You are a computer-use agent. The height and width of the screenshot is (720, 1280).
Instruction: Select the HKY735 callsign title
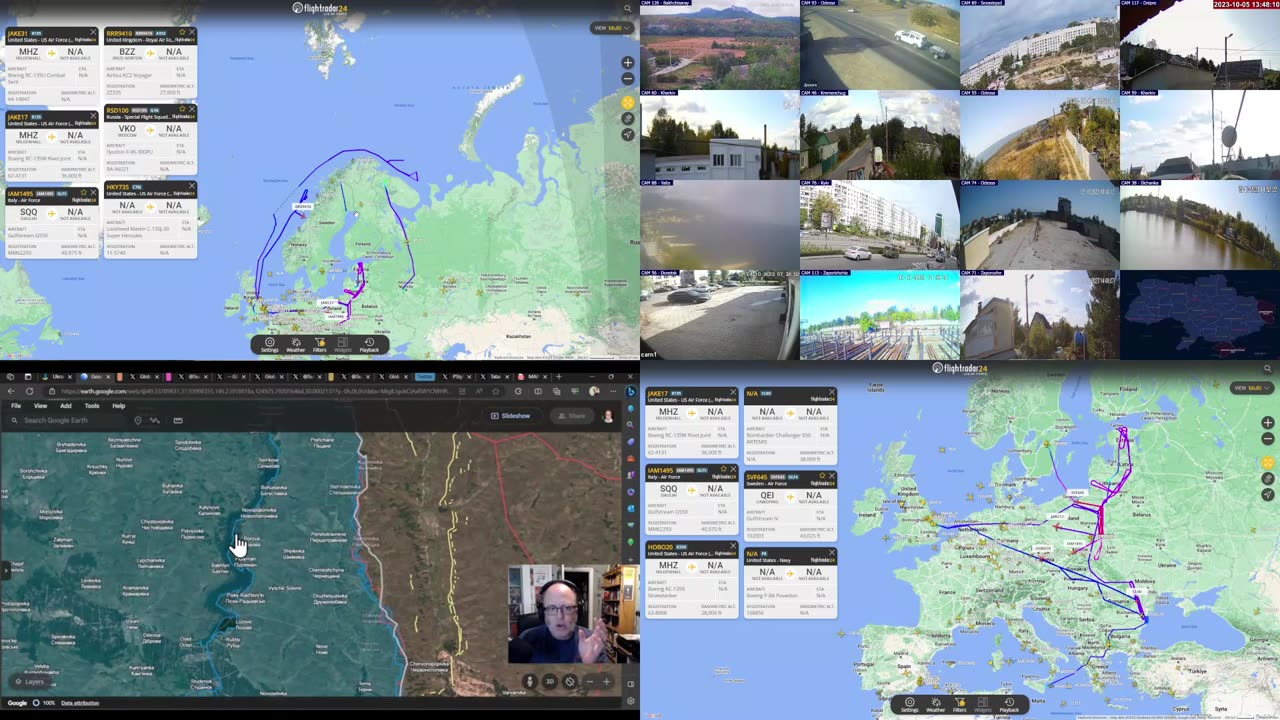[x=117, y=187]
